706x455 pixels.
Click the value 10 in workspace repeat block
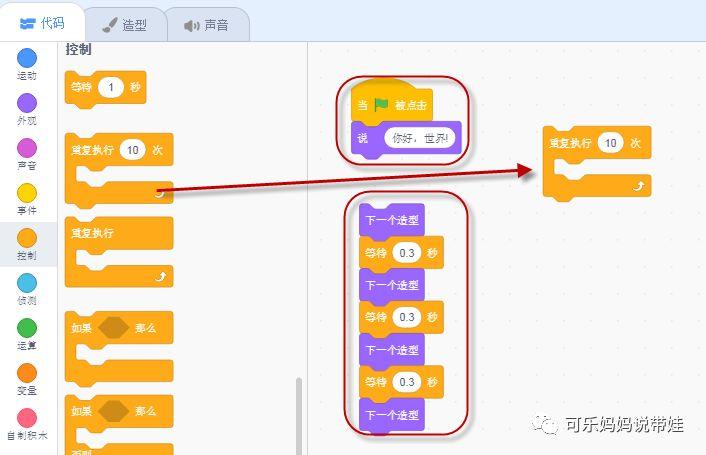611,143
